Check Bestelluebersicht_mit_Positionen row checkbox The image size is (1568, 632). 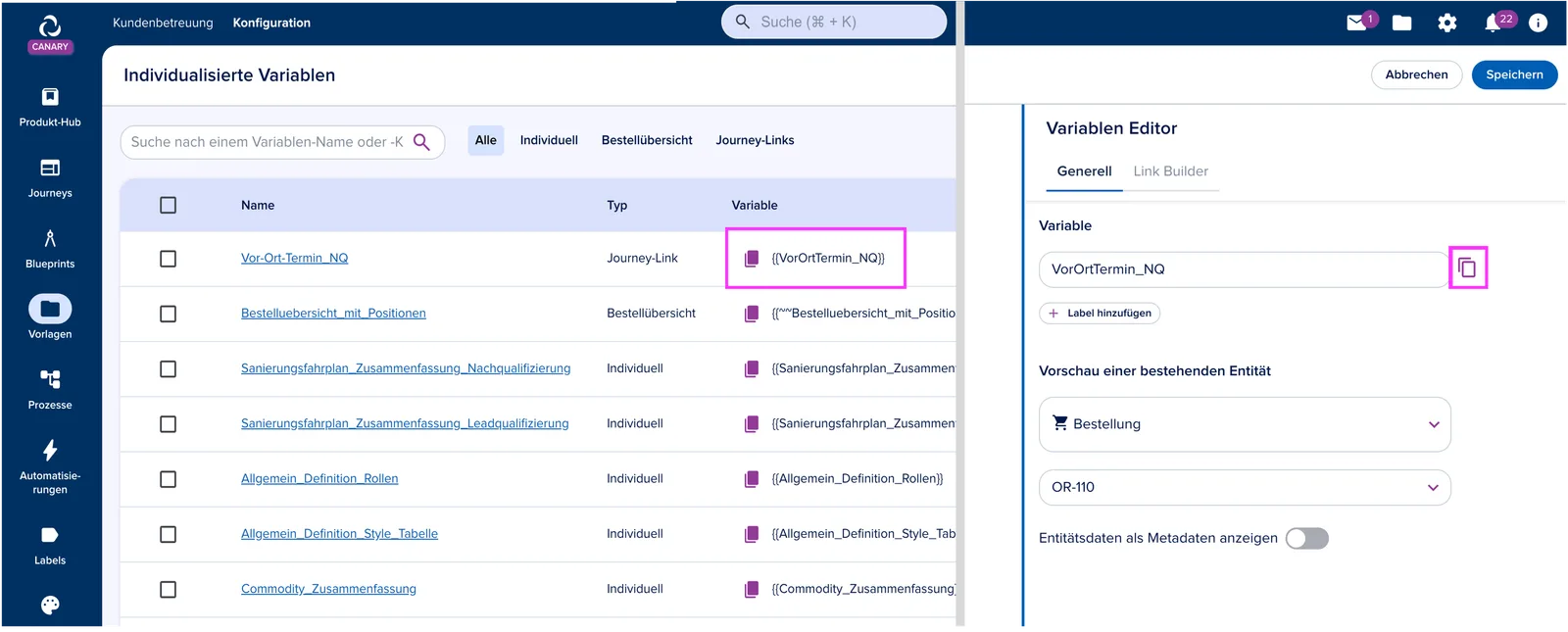pos(169,314)
